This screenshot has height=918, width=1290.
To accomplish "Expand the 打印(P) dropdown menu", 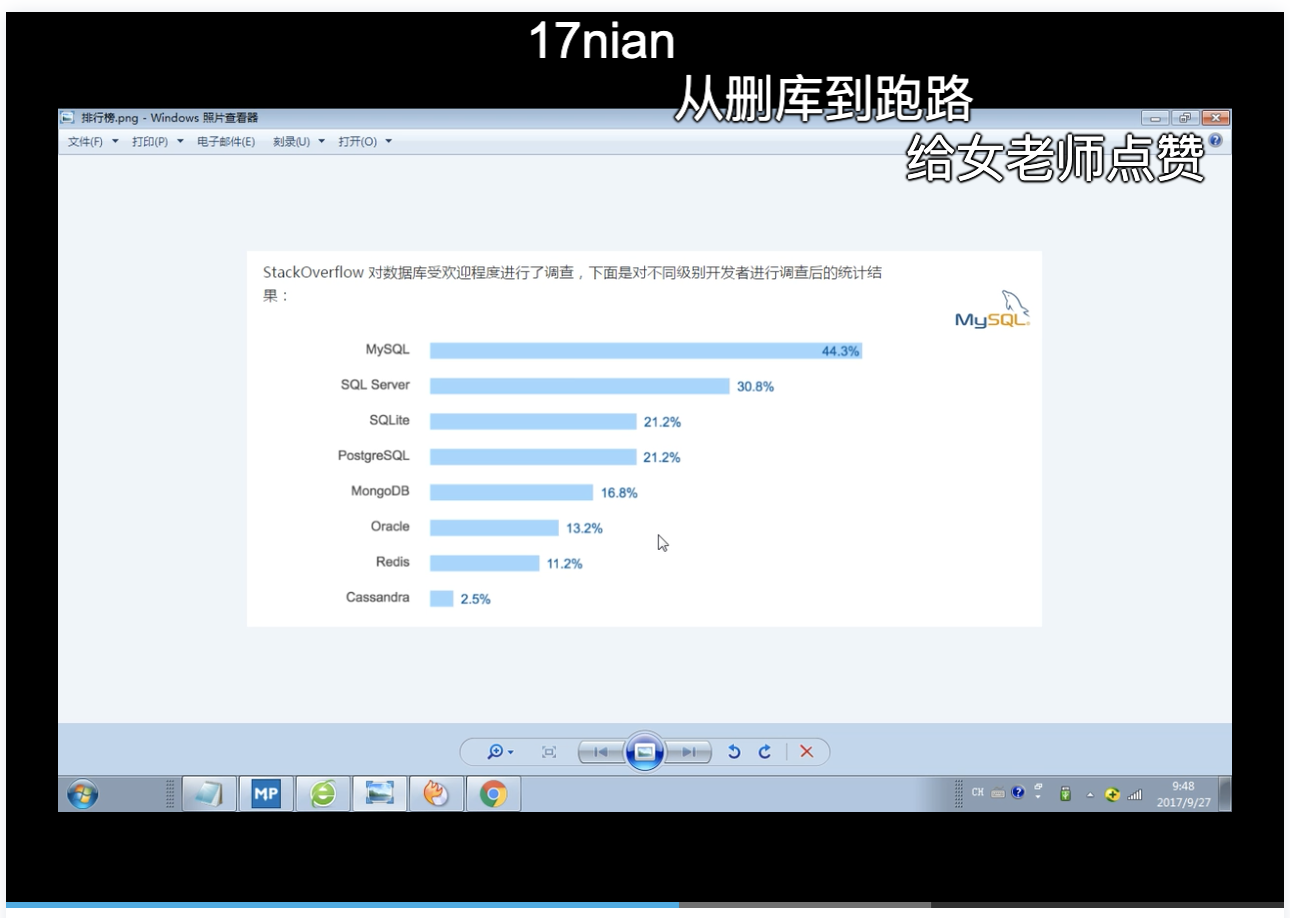I will point(157,142).
